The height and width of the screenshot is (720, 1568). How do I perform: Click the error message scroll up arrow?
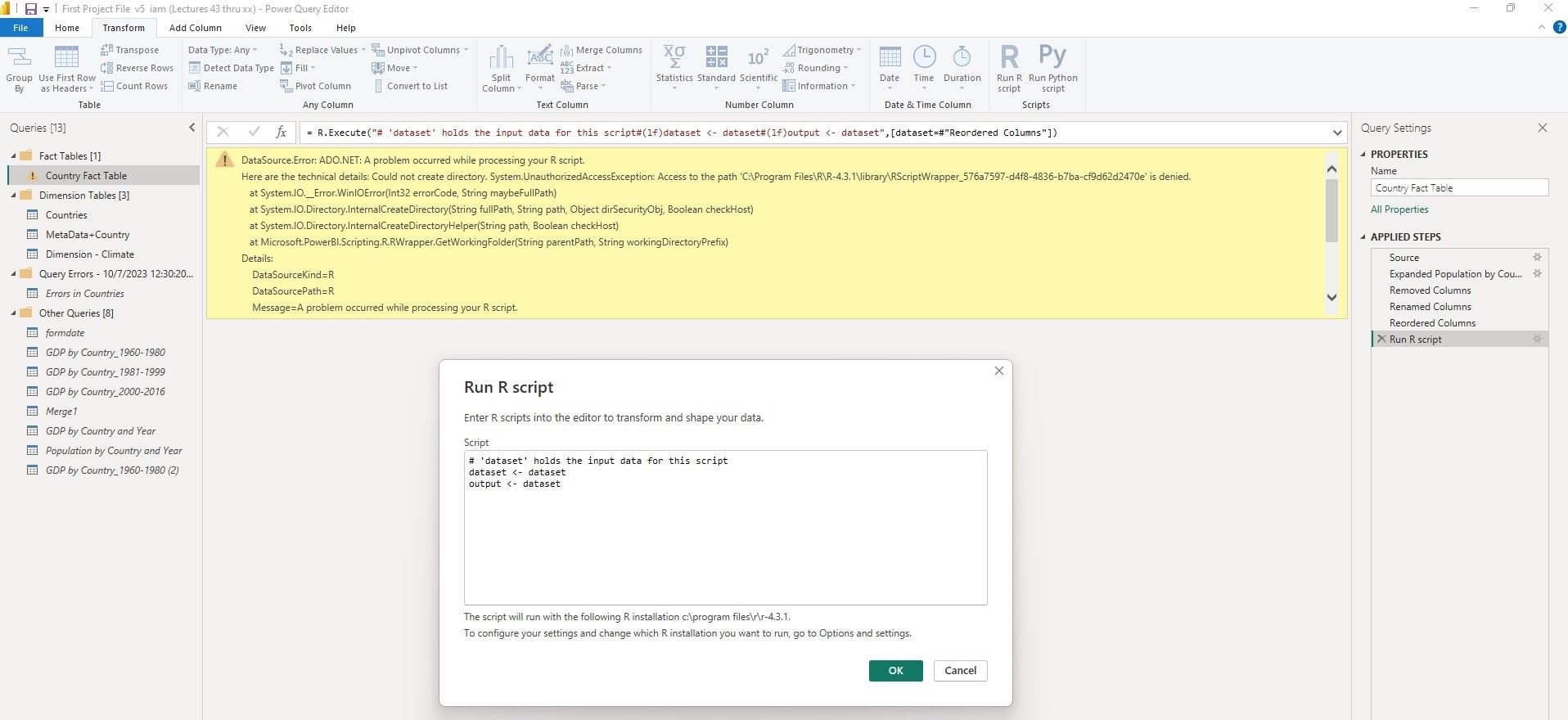point(1331,169)
